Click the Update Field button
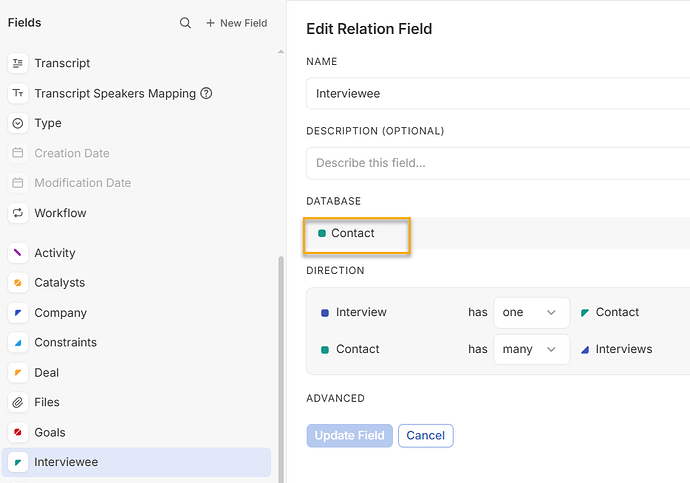This screenshot has width=690, height=483. coord(349,435)
